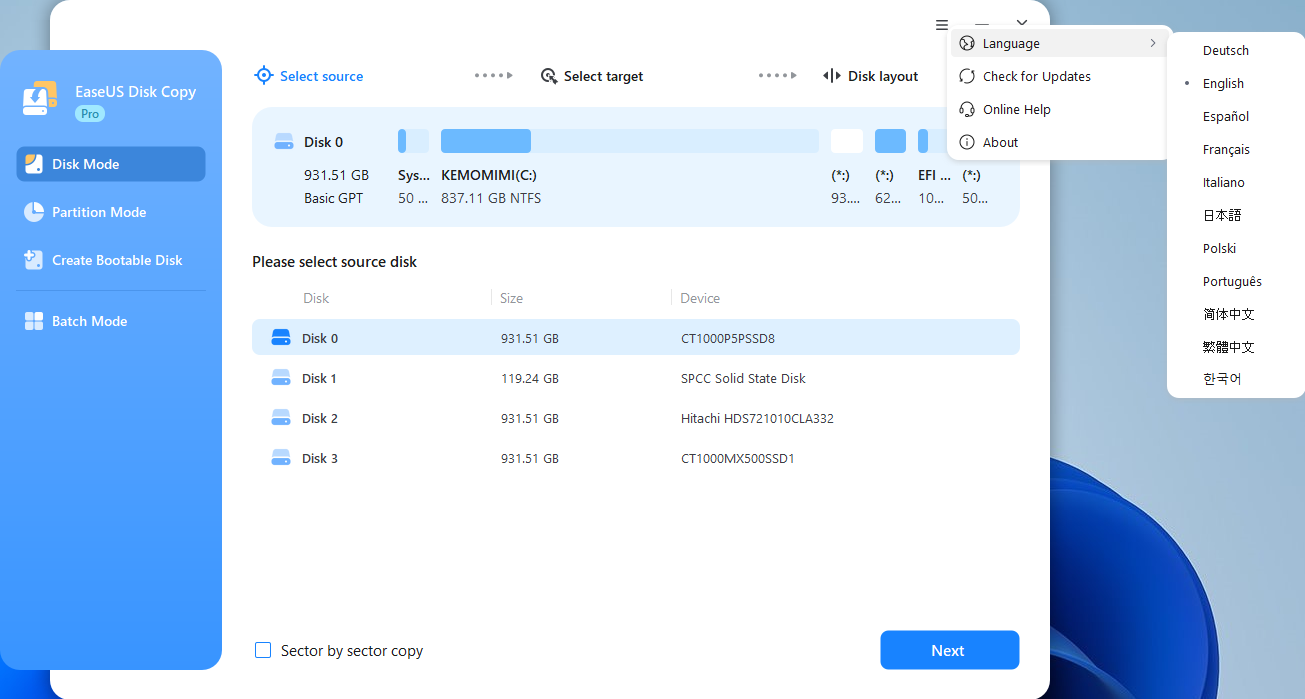Select English language option
This screenshot has height=699, width=1305.
[1223, 83]
